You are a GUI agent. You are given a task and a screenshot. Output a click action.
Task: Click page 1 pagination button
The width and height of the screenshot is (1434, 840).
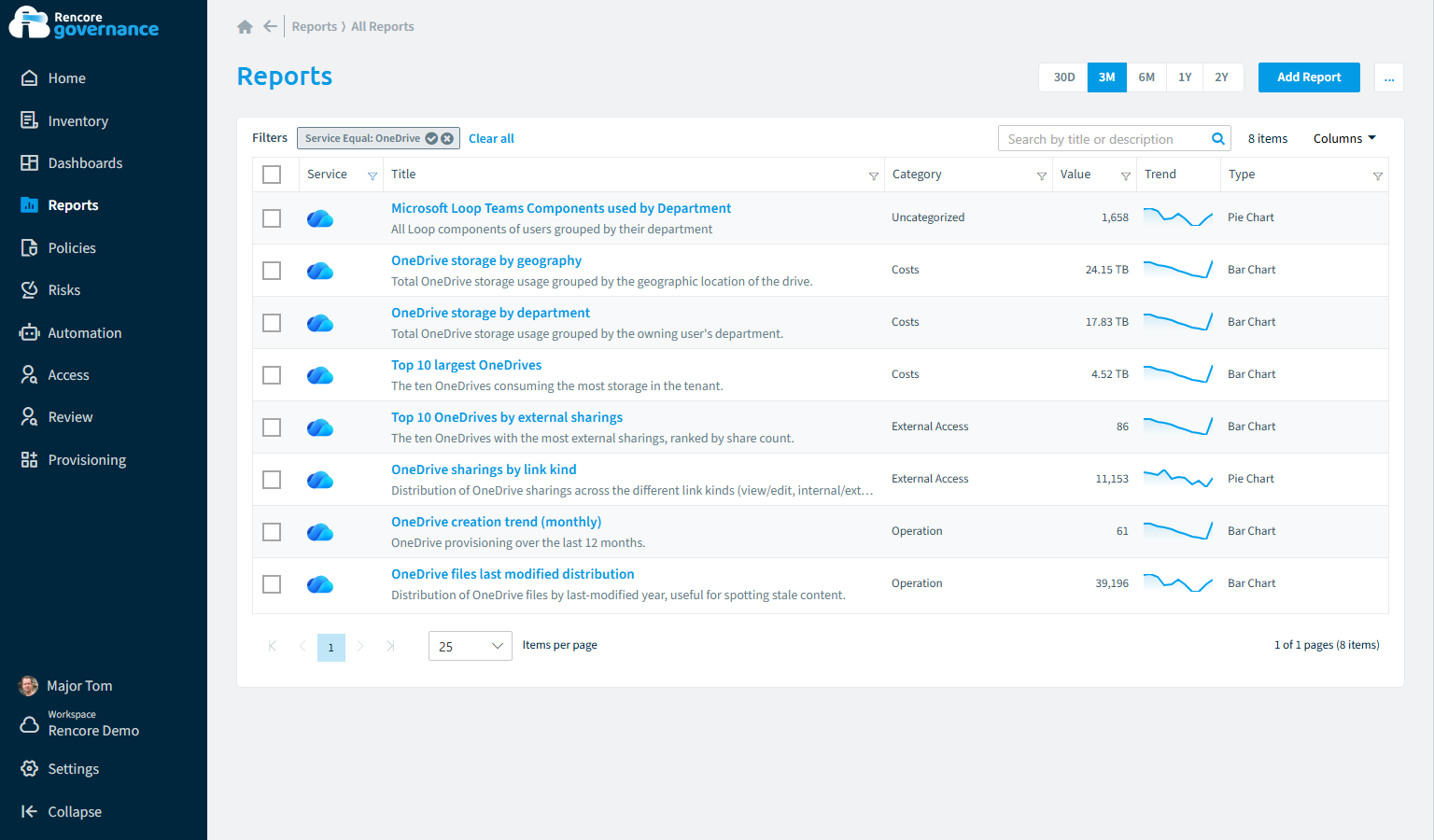pyautogui.click(x=331, y=647)
